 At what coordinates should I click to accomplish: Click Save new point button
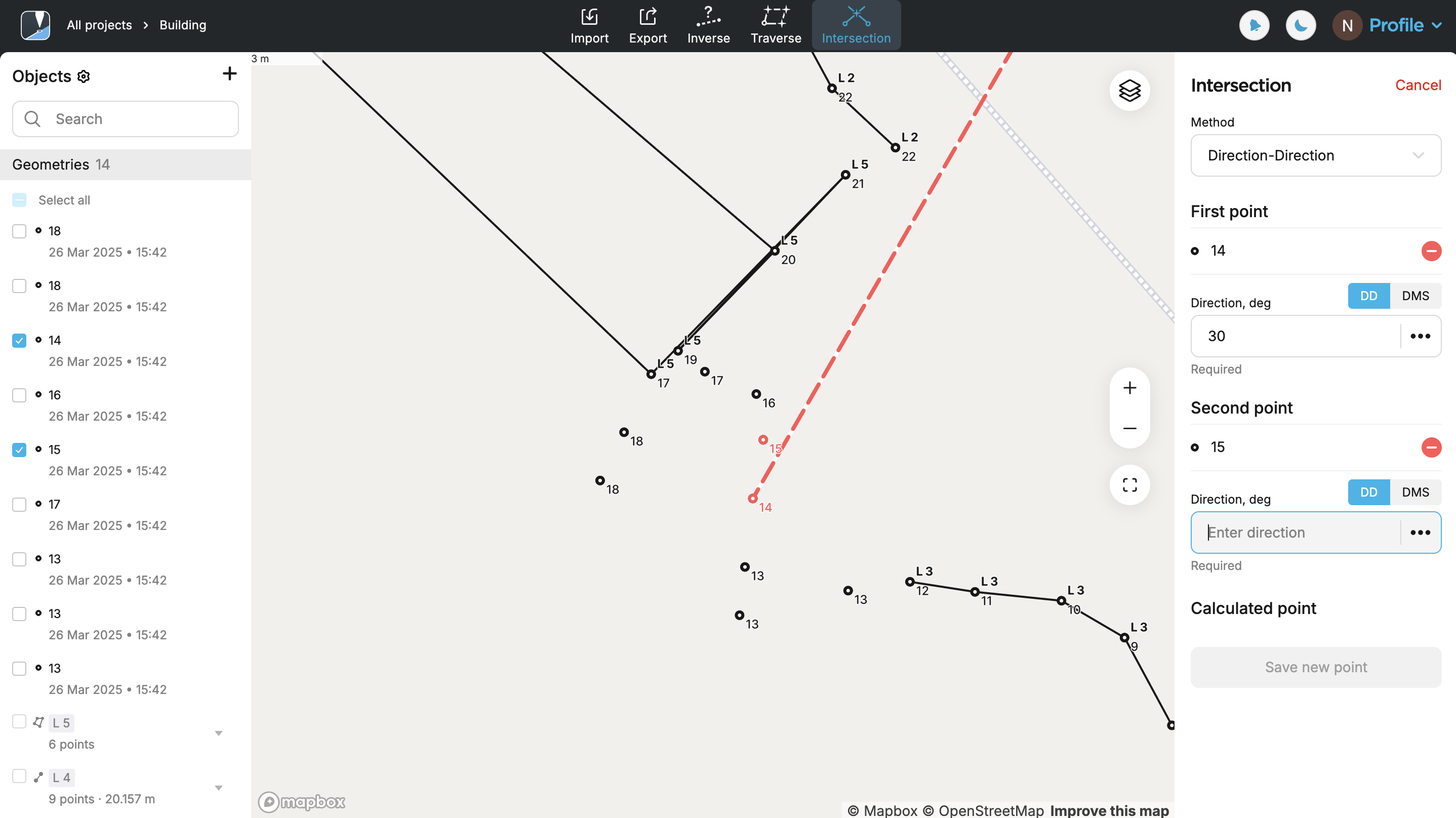pyautogui.click(x=1316, y=667)
